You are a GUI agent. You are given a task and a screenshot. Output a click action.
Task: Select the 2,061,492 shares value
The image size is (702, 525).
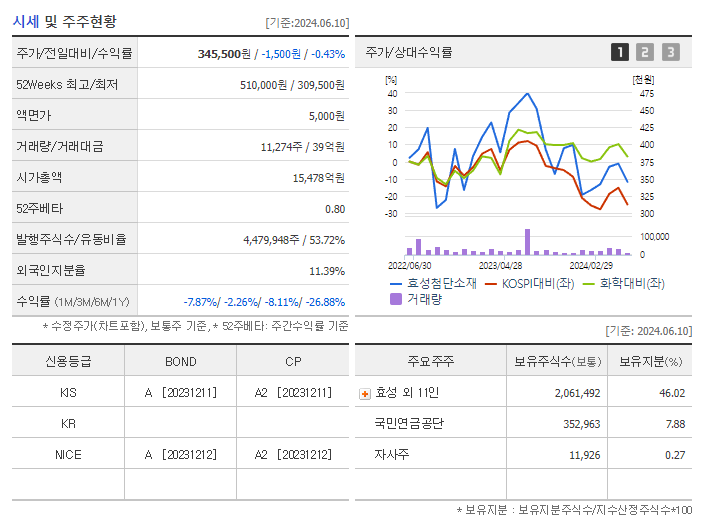[577, 393]
